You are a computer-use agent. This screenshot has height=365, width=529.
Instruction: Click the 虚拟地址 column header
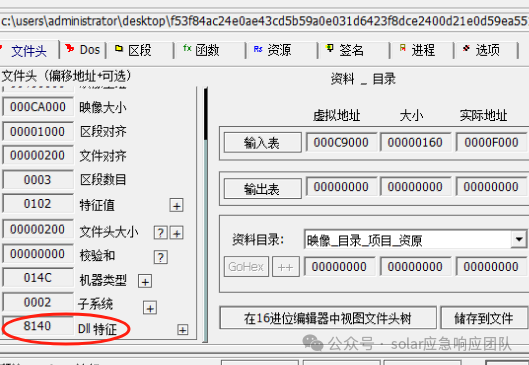click(x=337, y=116)
